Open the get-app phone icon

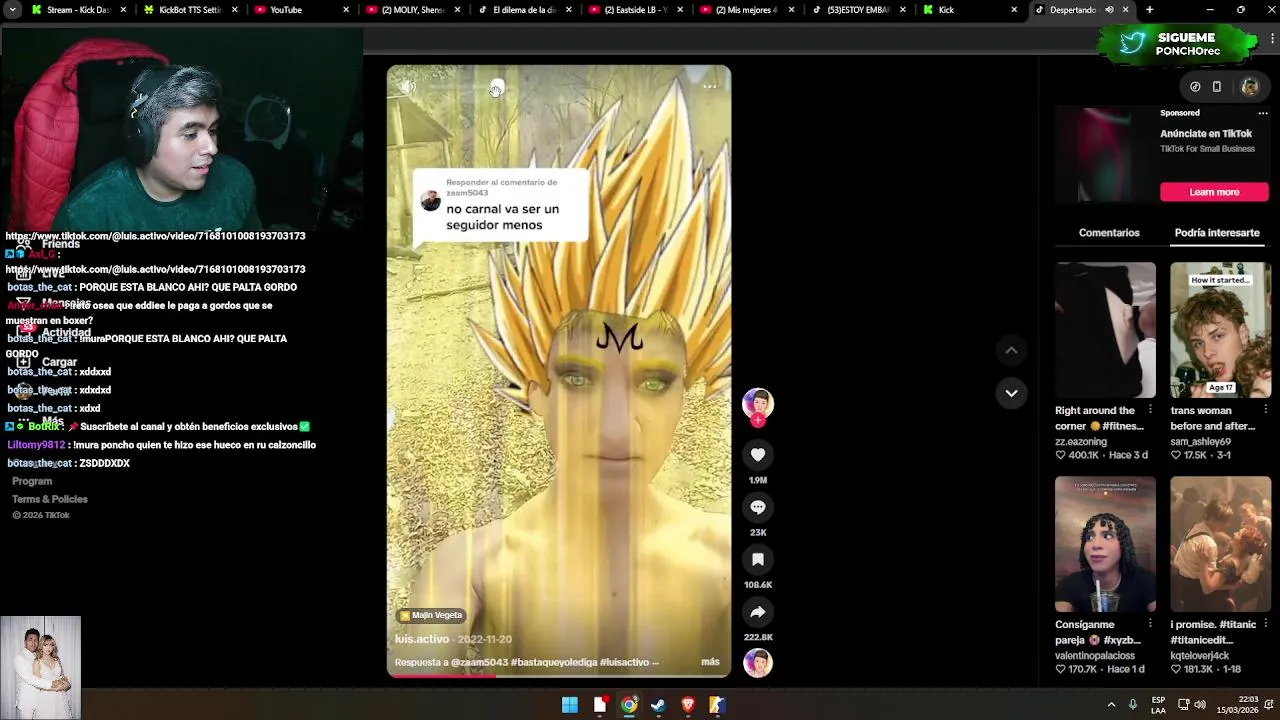point(1217,87)
